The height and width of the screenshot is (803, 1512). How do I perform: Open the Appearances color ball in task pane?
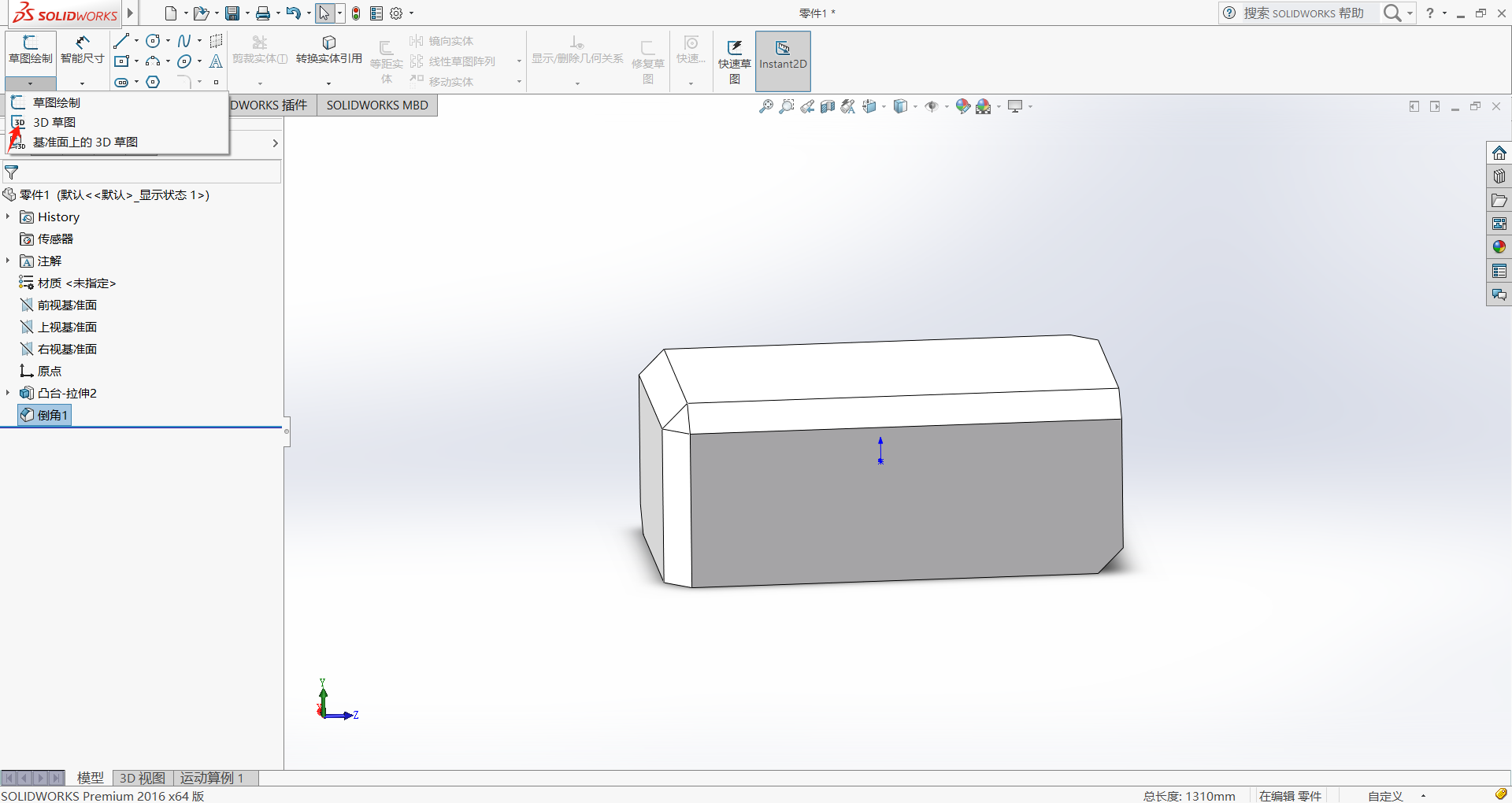point(1499,247)
